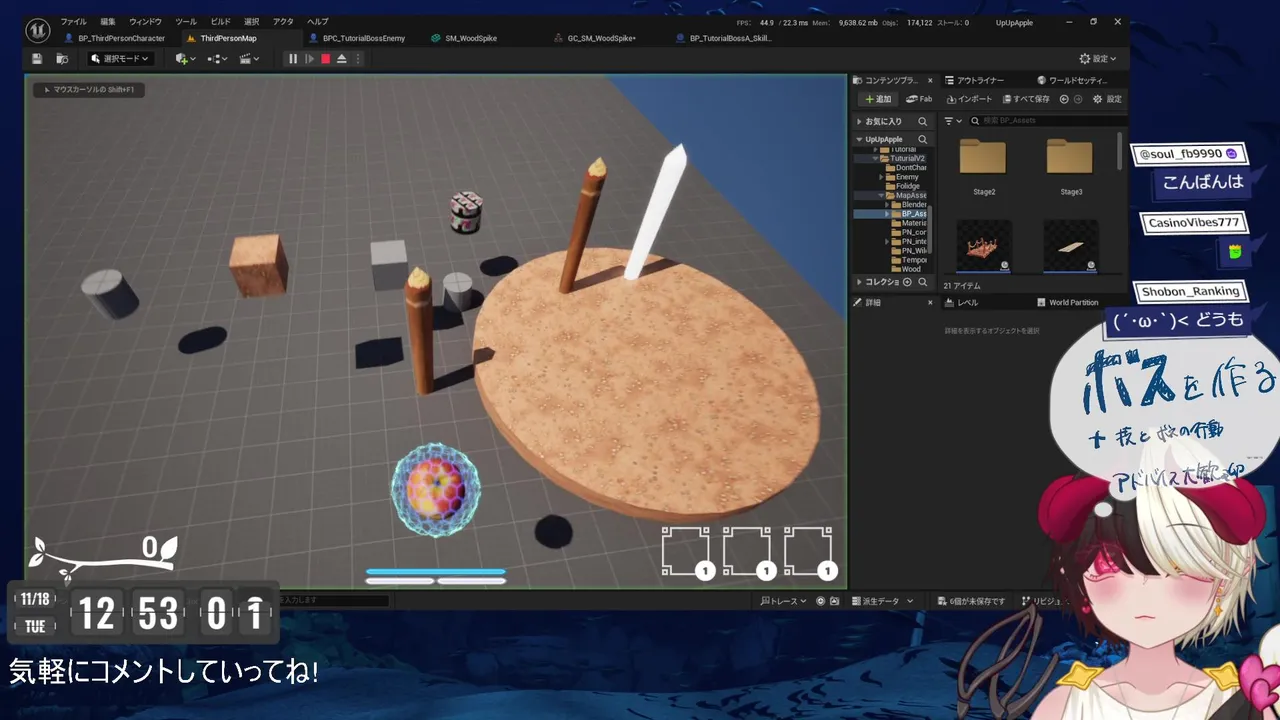Switch to the GC_SM_WoodSpike+ tab

pyautogui.click(x=595, y=38)
